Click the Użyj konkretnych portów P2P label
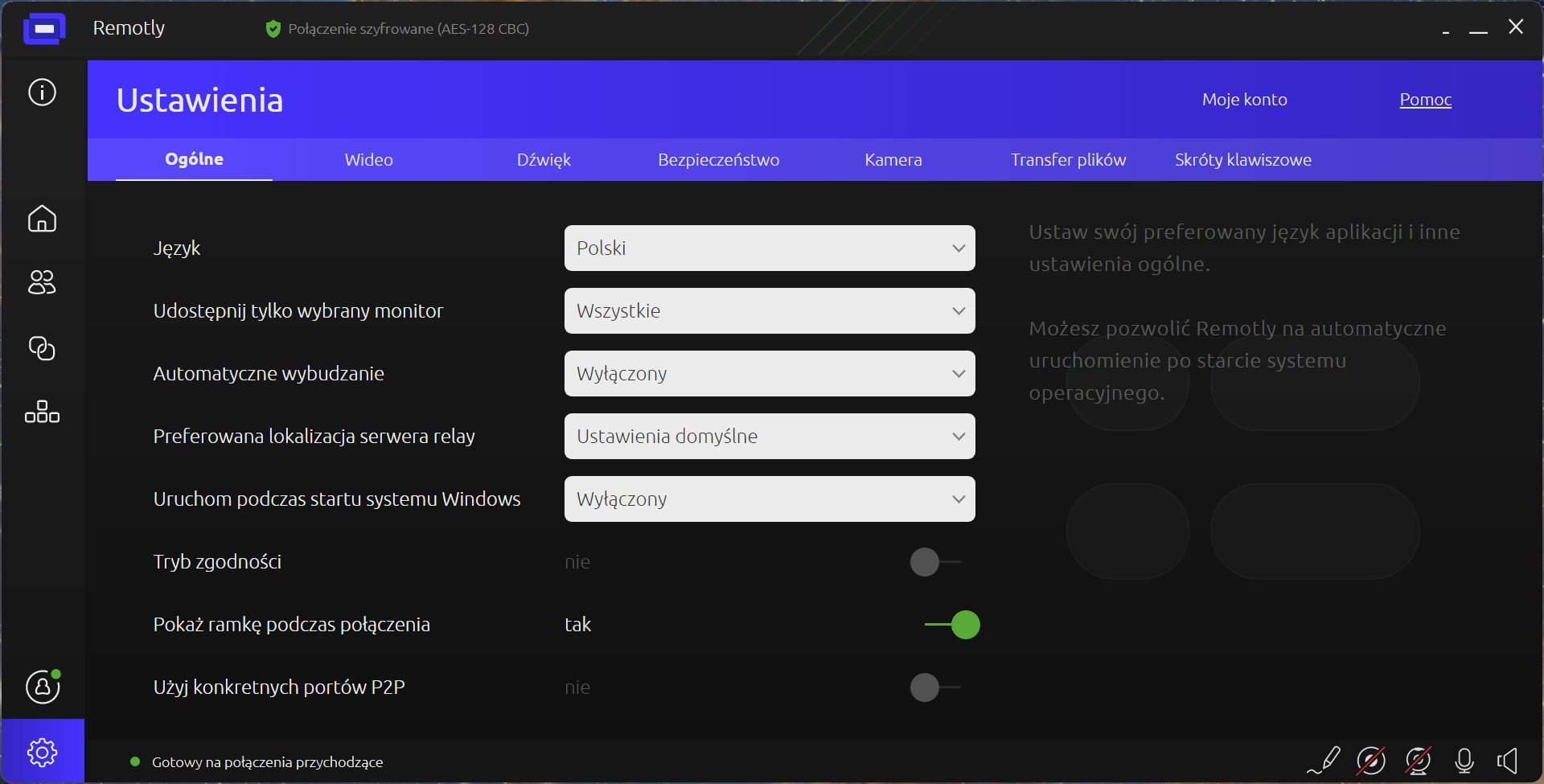Screen dimensions: 1544x784 click(279, 688)
